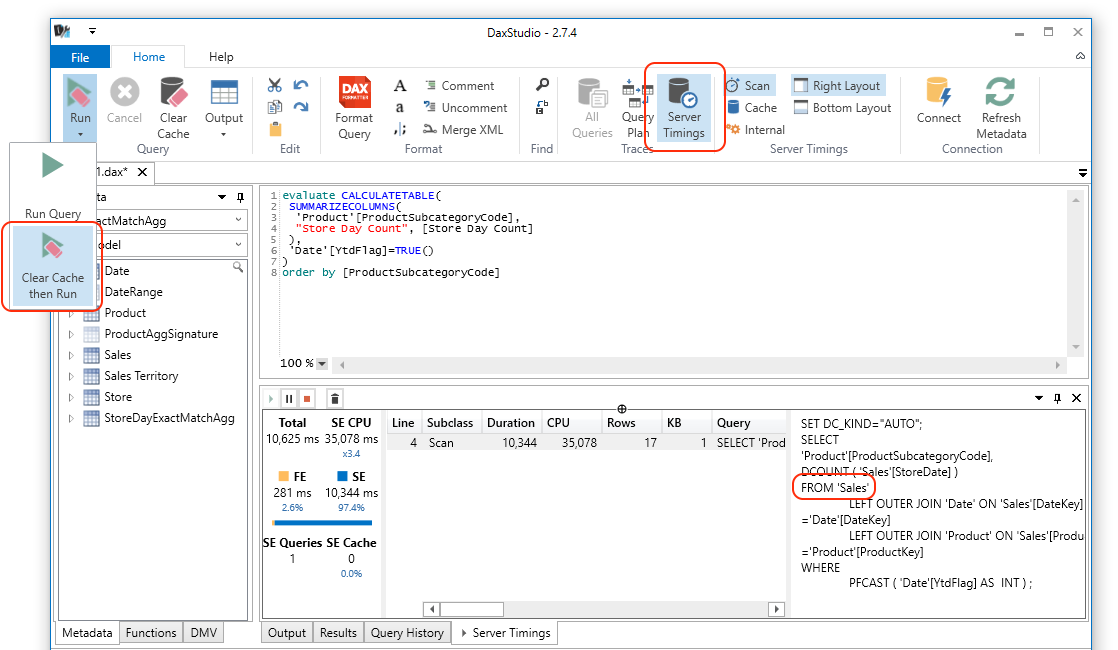The image size is (1118, 650).
Task: Click the Redo arrow icon
Action: coord(301,107)
